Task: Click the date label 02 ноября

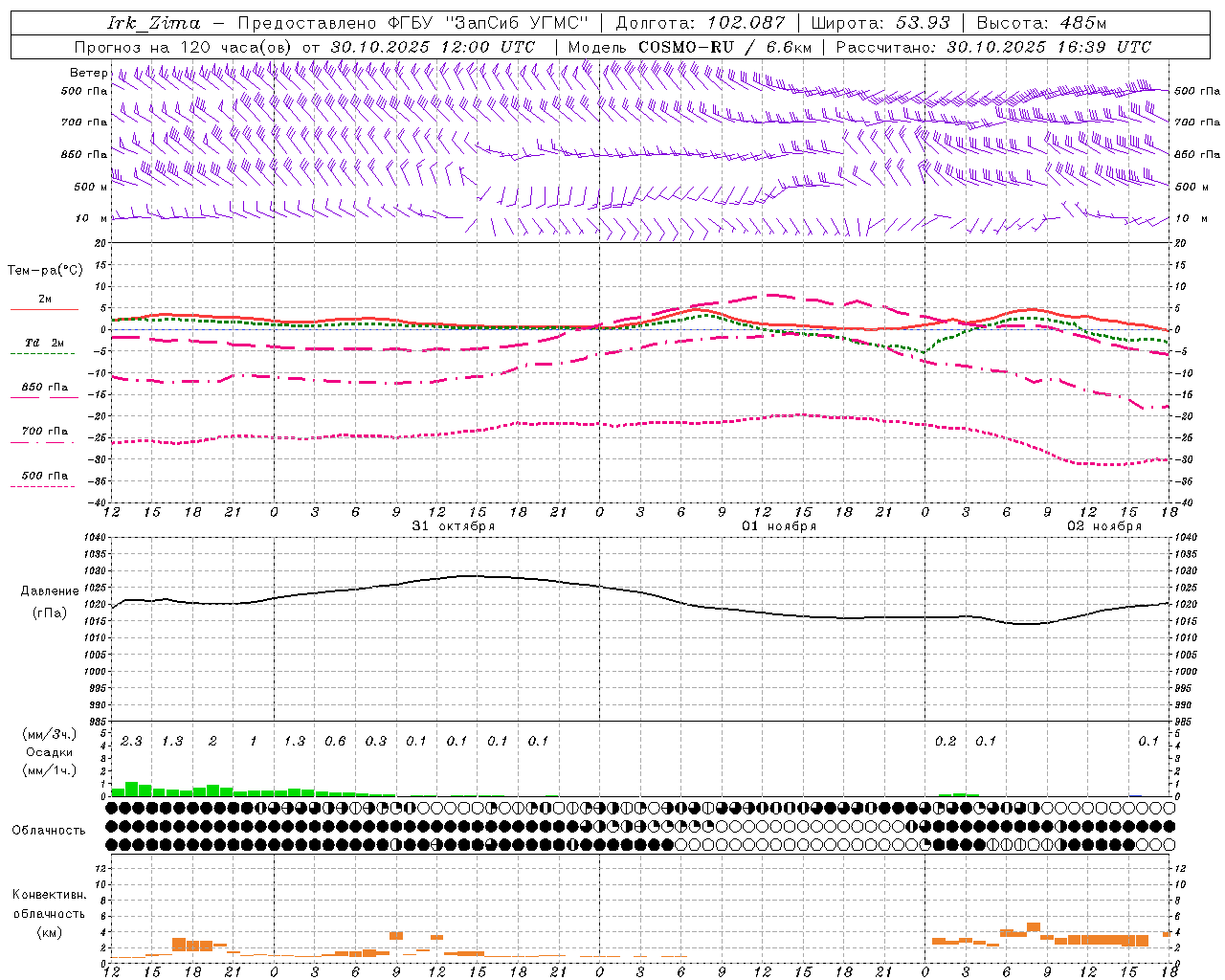Action: pos(1104,526)
